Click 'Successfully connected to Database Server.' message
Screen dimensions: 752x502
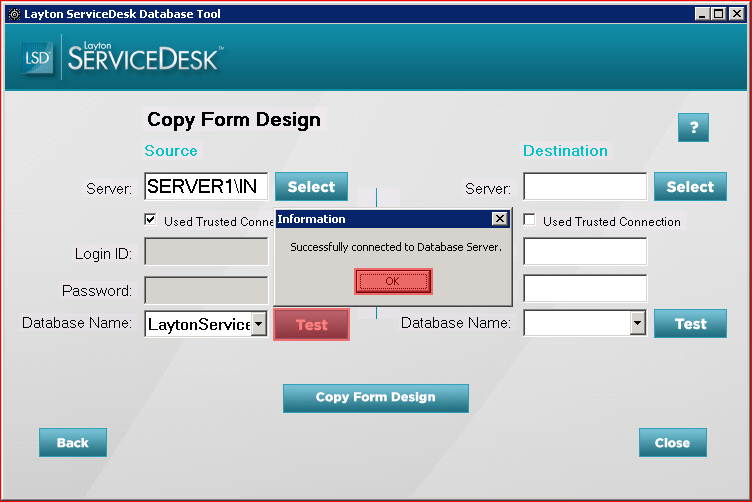coord(396,247)
